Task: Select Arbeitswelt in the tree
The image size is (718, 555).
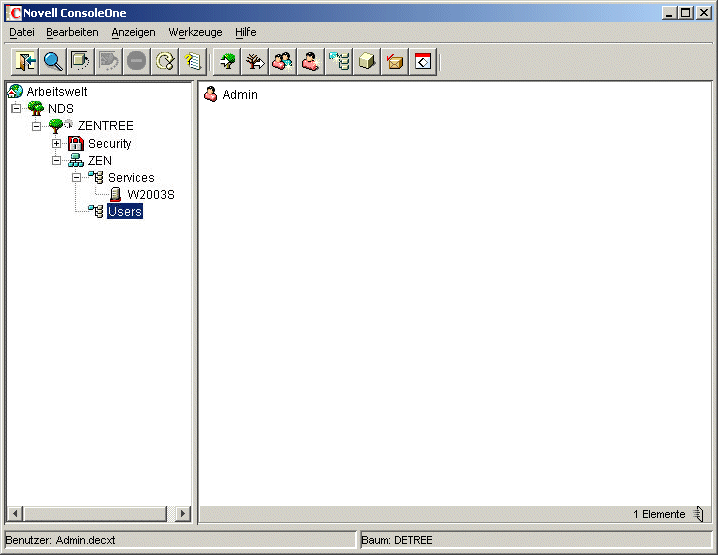Action: [x=57, y=92]
